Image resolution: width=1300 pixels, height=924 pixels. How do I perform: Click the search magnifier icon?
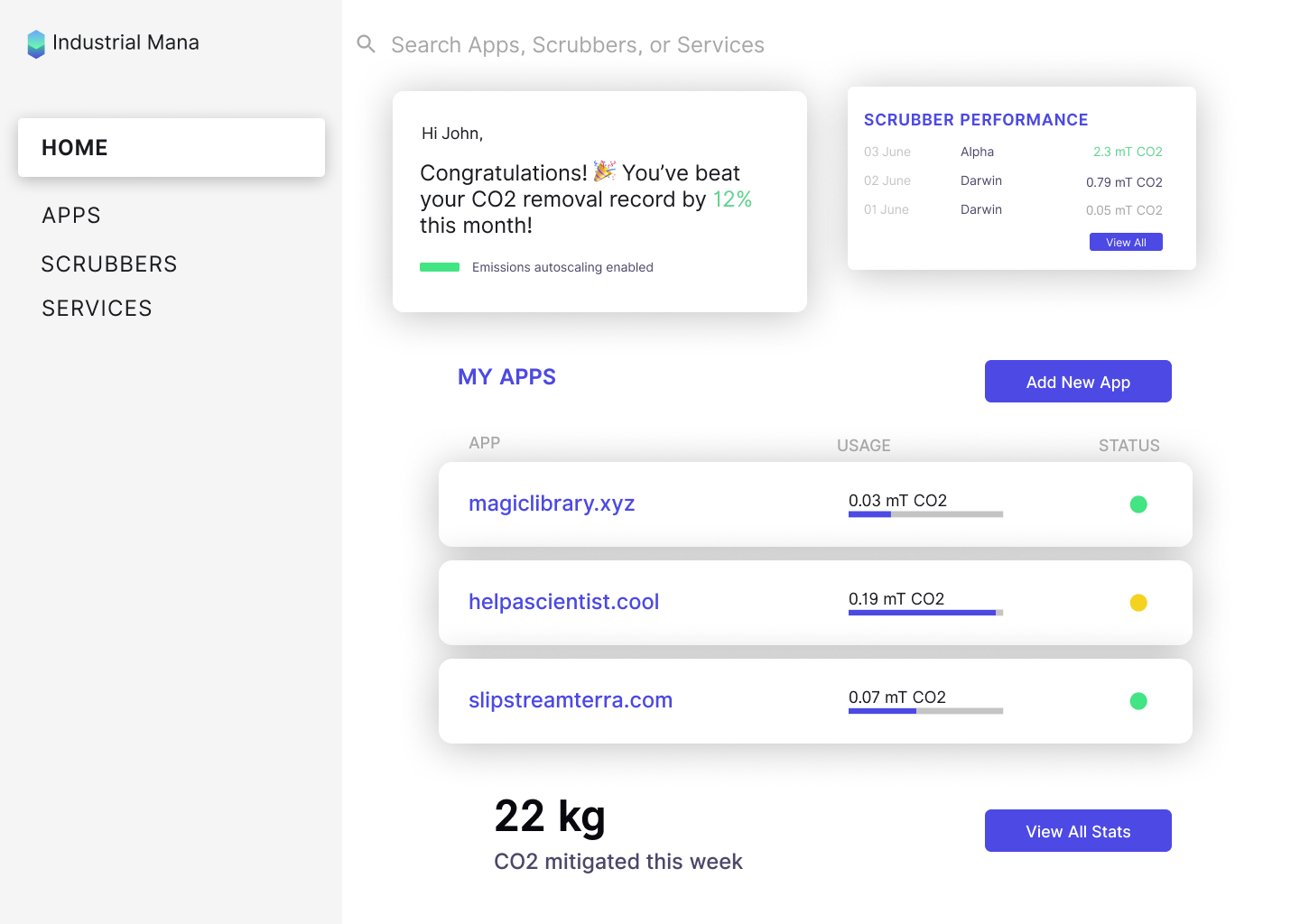(x=366, y=44)
